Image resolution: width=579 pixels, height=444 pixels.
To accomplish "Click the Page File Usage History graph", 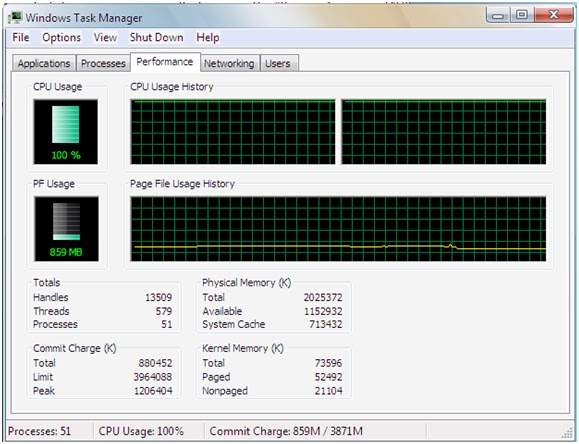I will (x=338, y=229).
